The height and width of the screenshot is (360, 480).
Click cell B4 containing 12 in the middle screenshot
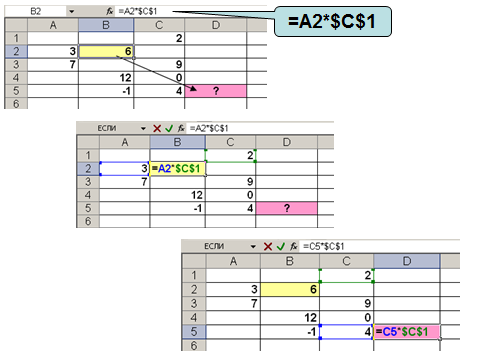177,195
